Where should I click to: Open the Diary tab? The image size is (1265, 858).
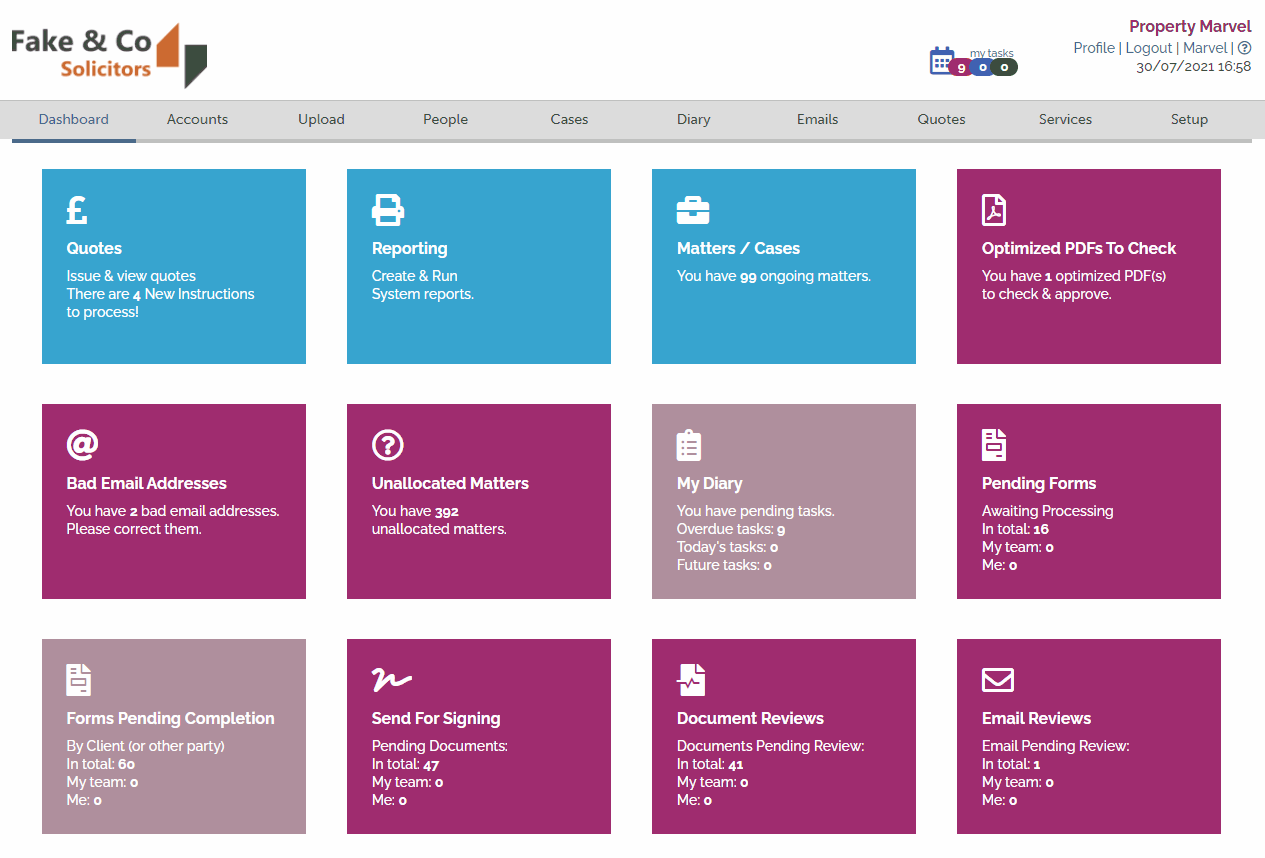(693, 119)
